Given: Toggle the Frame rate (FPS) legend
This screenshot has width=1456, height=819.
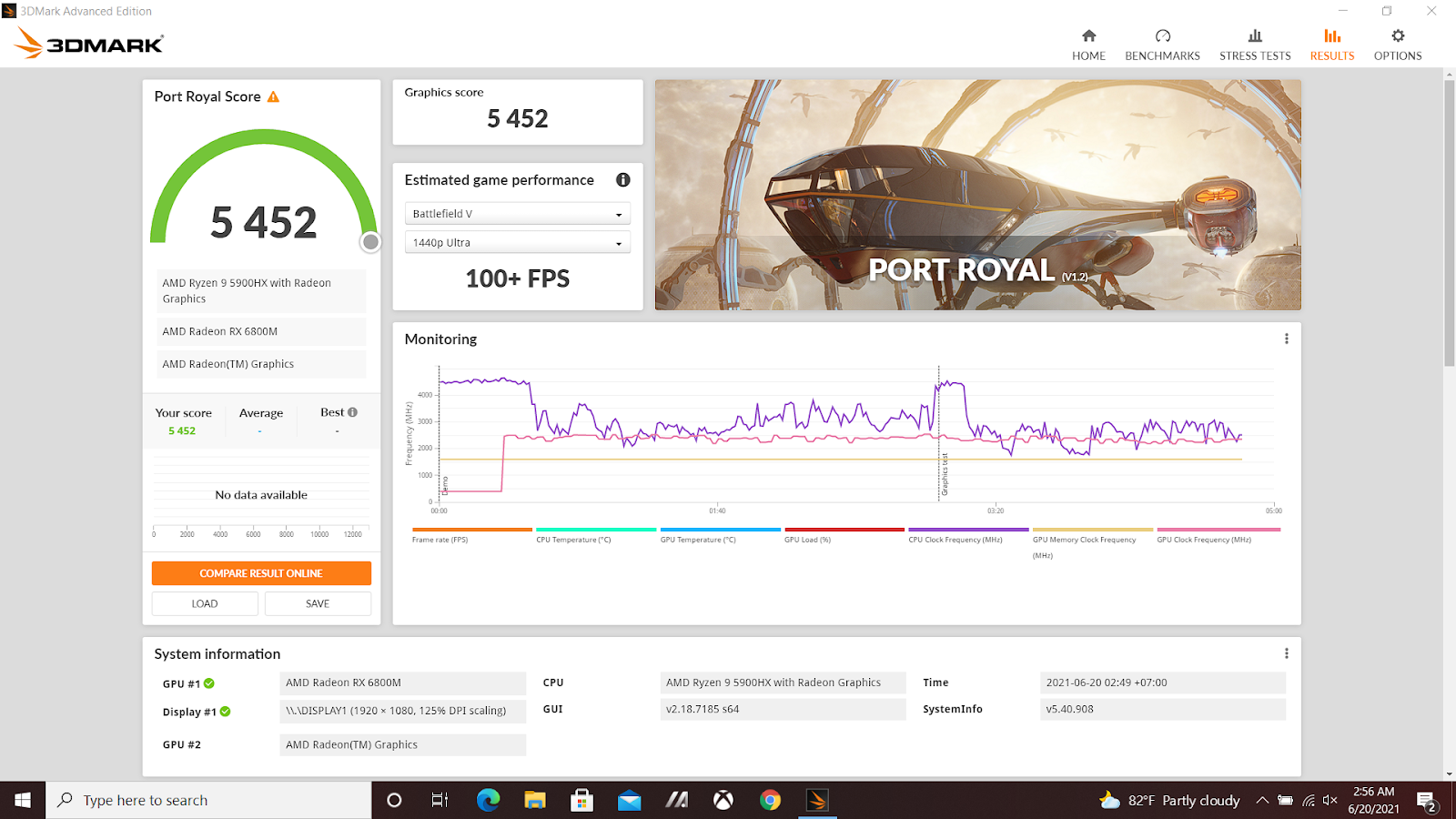Looking at the screenshot, I should click(471, 536).
